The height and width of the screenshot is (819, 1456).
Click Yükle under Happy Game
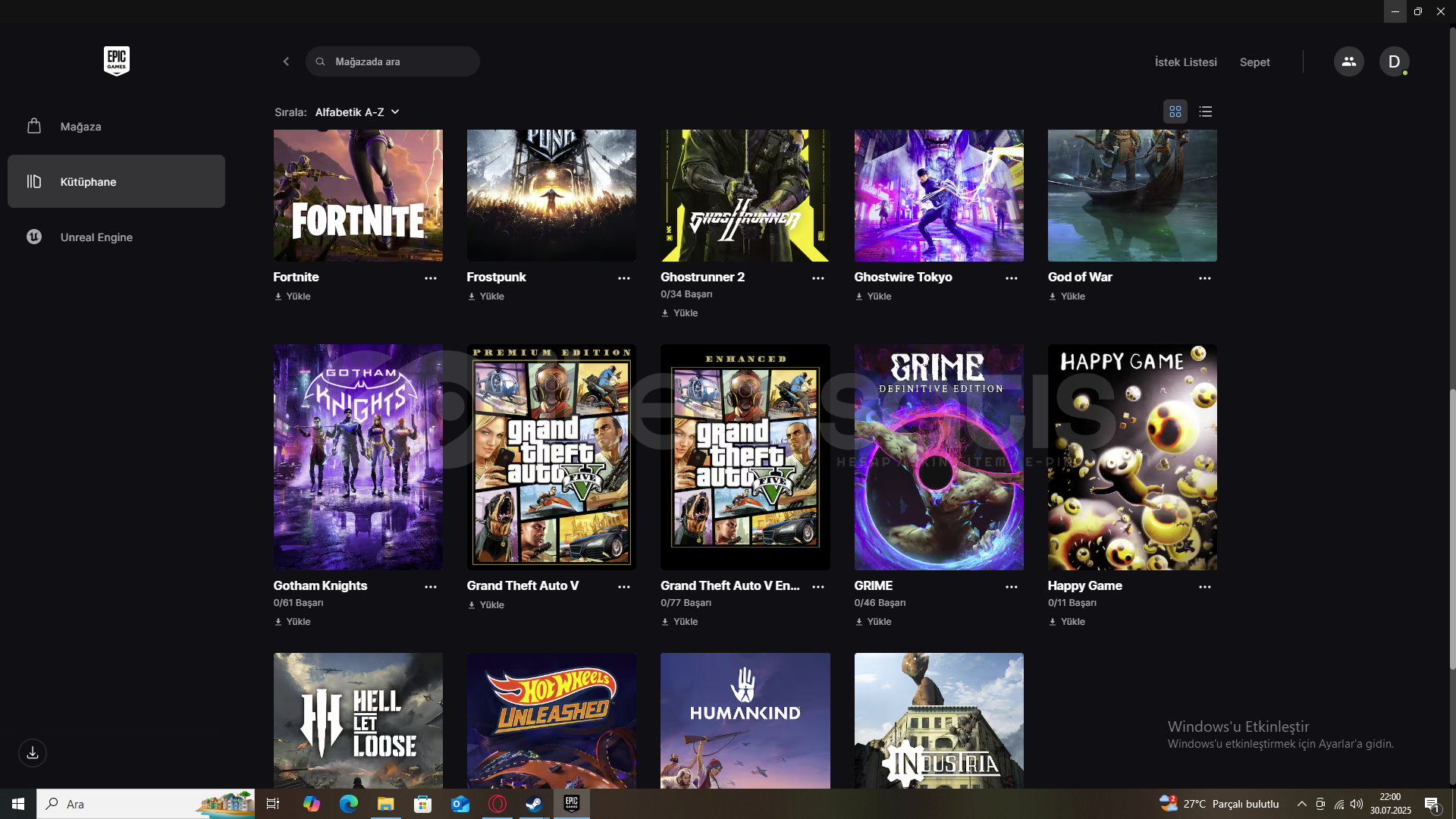(1067, 622)
